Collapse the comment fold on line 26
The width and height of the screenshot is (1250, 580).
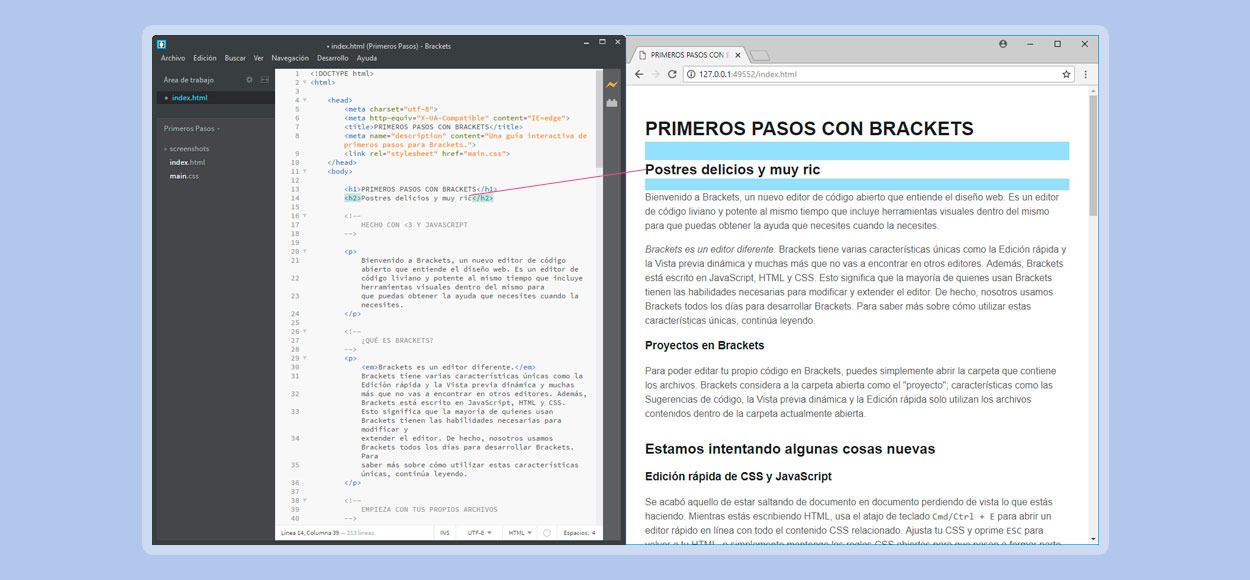click(304, 331)
